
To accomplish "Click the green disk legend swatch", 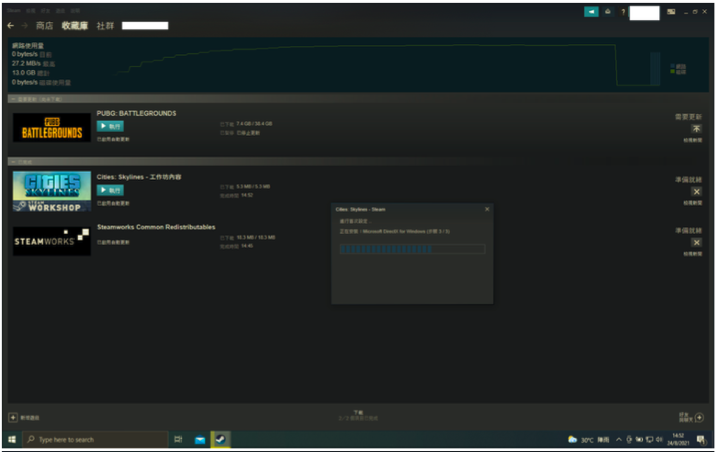I will [672, 71].
